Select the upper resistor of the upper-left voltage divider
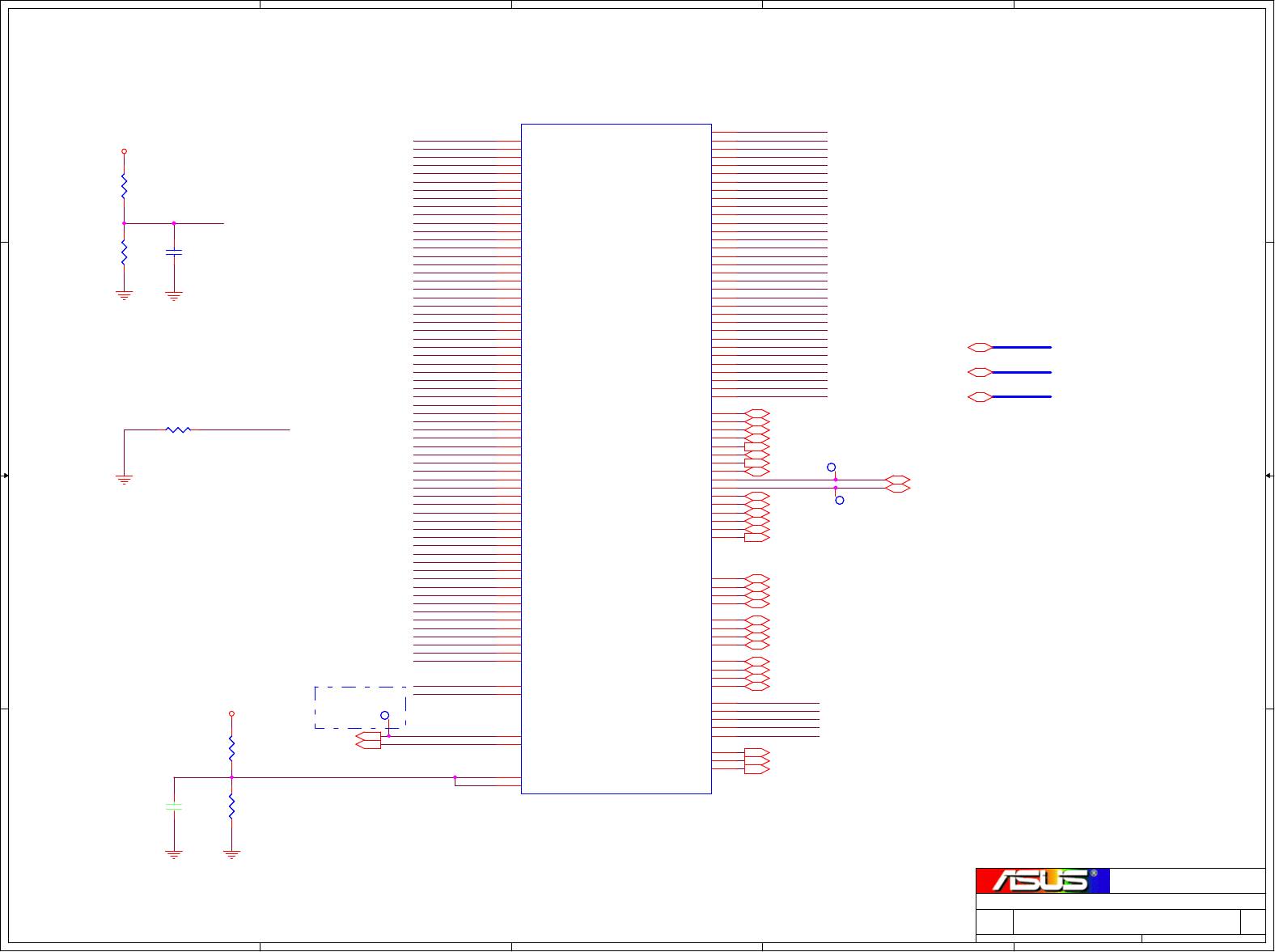Viewport: 1275px width, 952px height. point(124,187)
